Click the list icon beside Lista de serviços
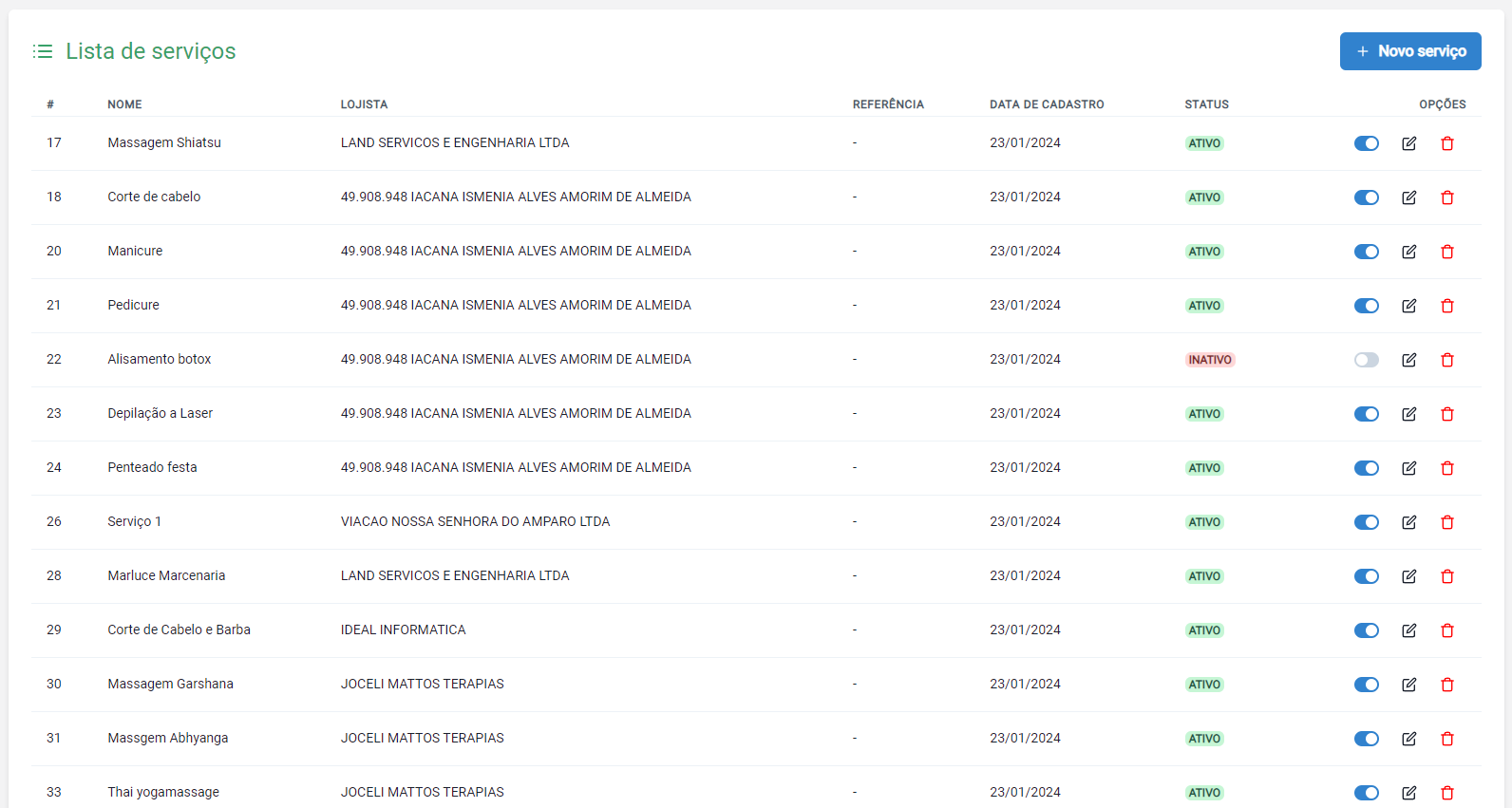The image size is (1512, 808). (43, 51)
